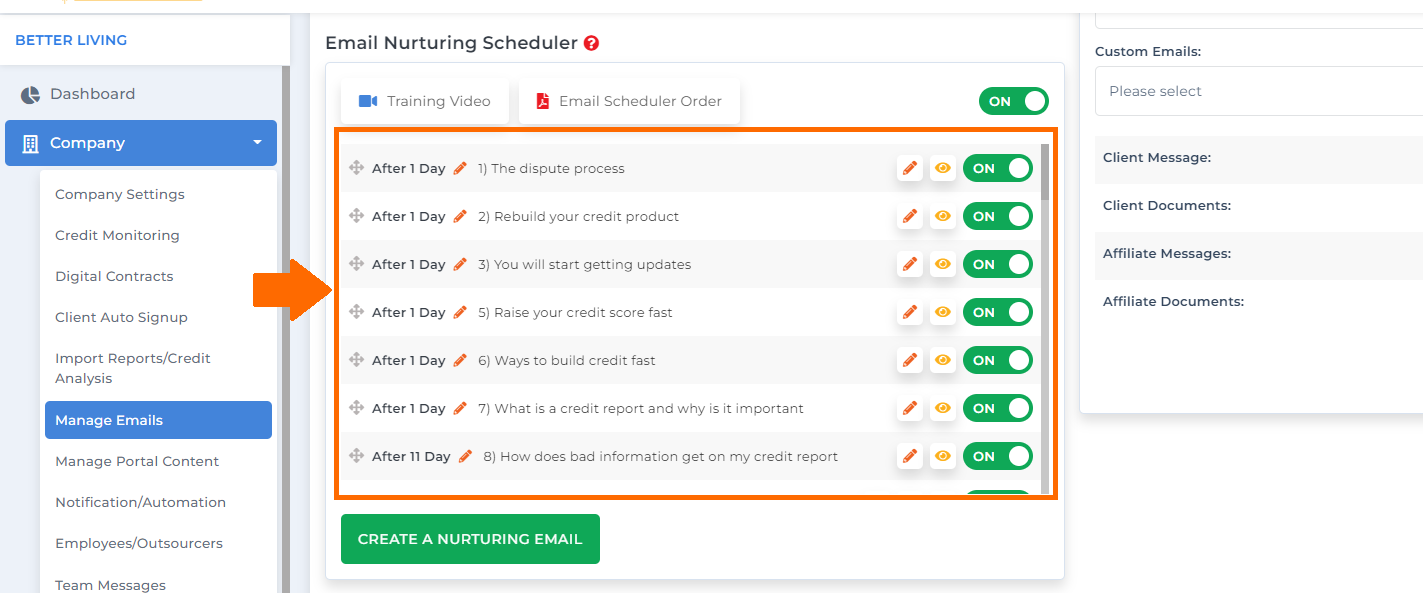This screenshot has height=593, width=1423.
Task: Disable the 'You will start getting updates' toggle
Action: 998,264
